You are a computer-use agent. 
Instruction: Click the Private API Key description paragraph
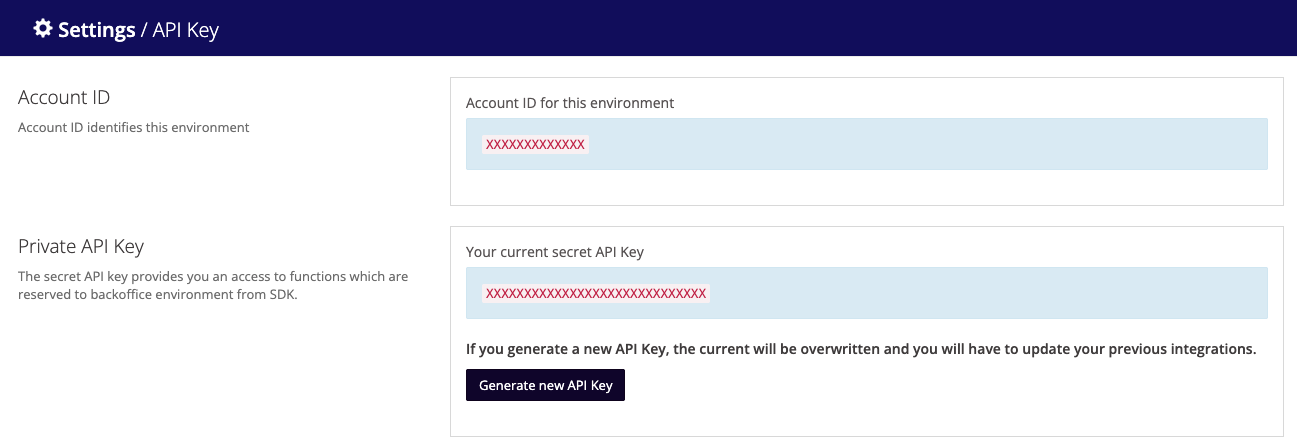pos(212,285)
